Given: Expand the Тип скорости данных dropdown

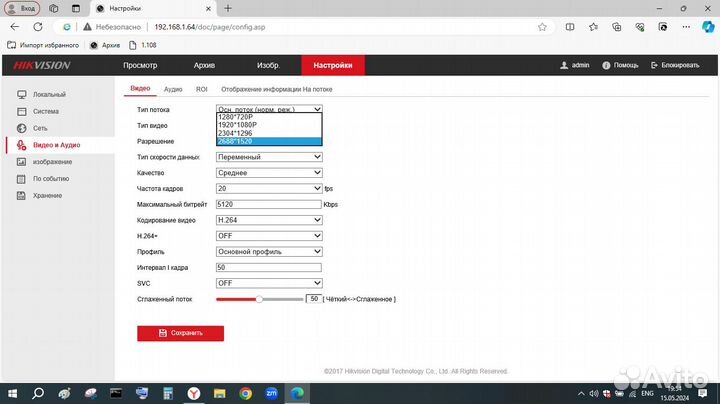Looking at the screenshot, I should (x=269, y=157).
